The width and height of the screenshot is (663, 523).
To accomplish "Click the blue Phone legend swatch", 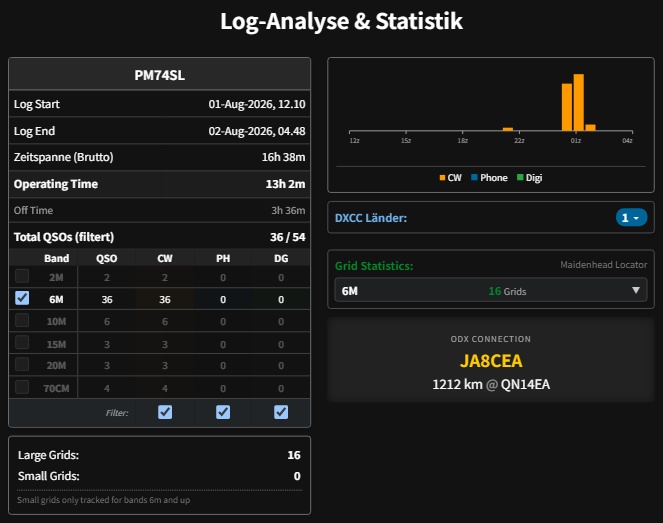I will pos(474,178).
